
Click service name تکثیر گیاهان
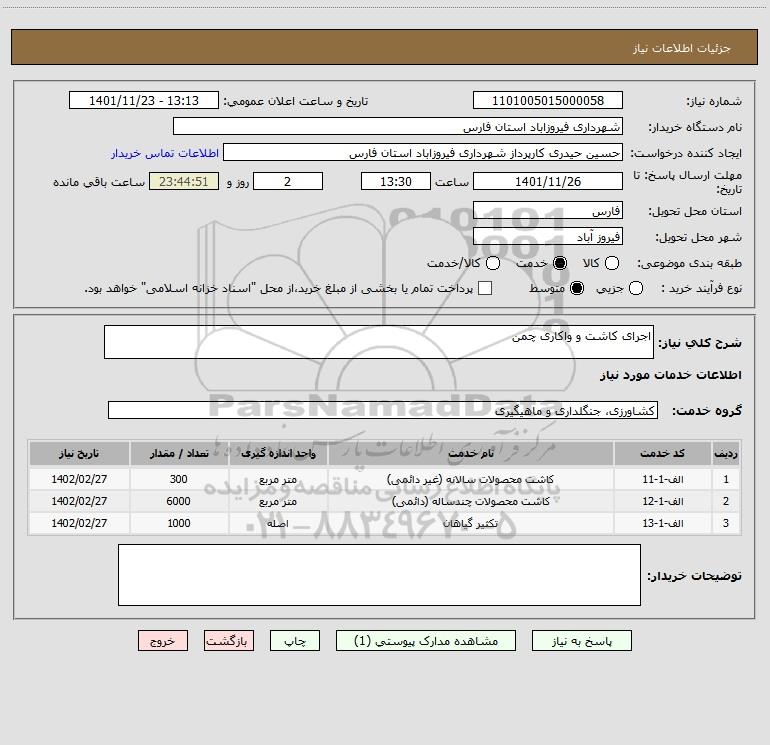coord(470,524)
